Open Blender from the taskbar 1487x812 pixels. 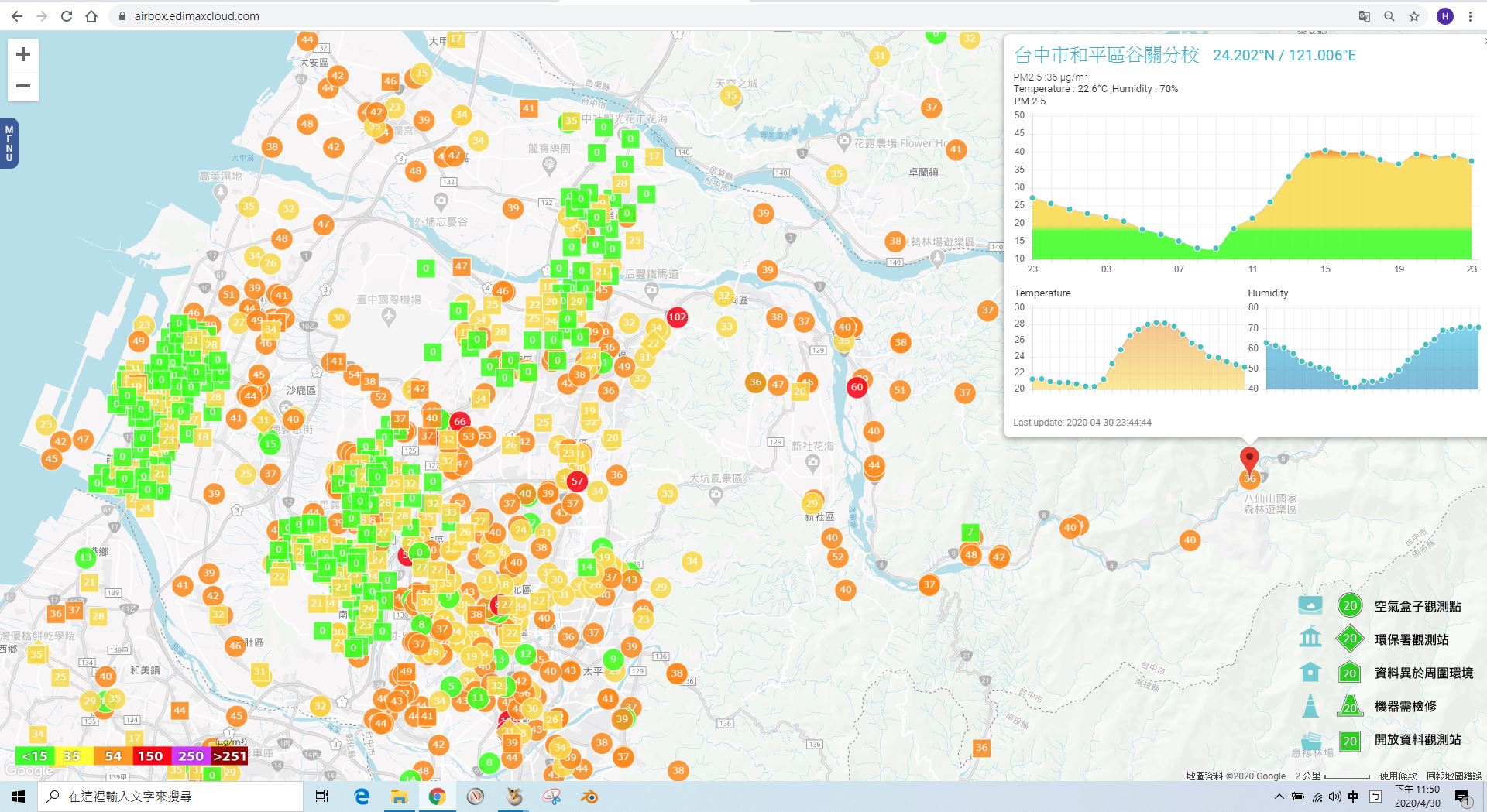coord(589,797)
